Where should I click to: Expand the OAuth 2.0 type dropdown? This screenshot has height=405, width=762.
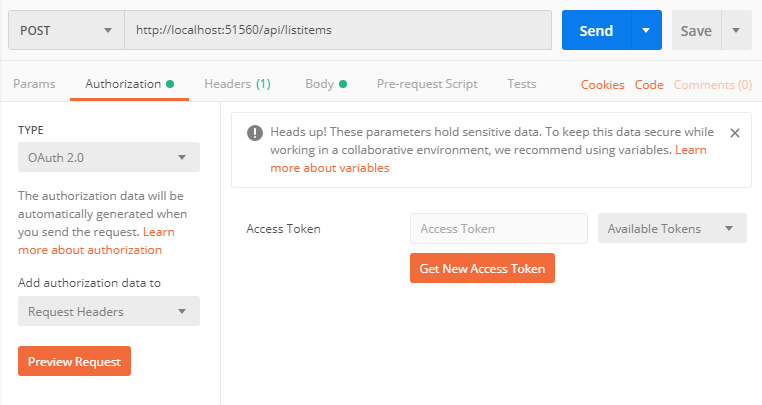pyautogui.click(x=108, y=157)
